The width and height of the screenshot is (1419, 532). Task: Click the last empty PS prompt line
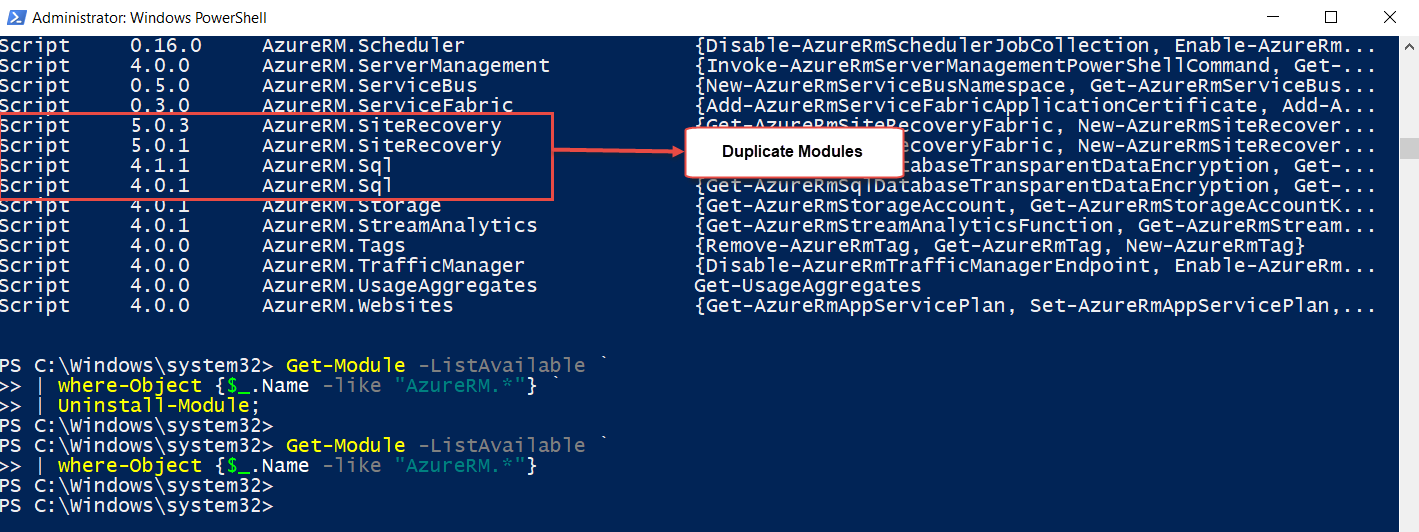136,506
